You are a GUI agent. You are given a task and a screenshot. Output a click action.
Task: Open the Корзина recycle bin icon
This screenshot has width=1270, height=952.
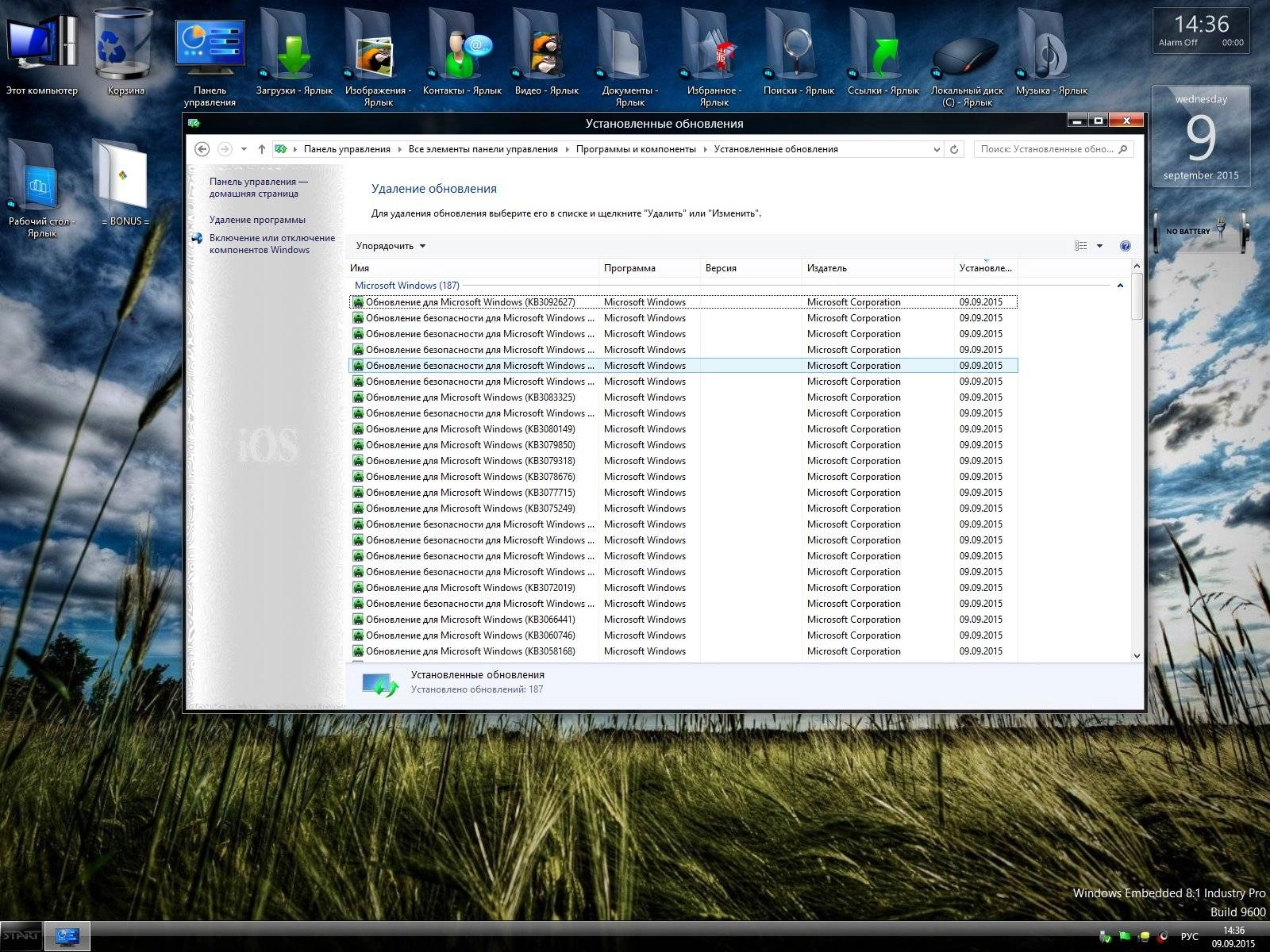(x=125, y=52)
